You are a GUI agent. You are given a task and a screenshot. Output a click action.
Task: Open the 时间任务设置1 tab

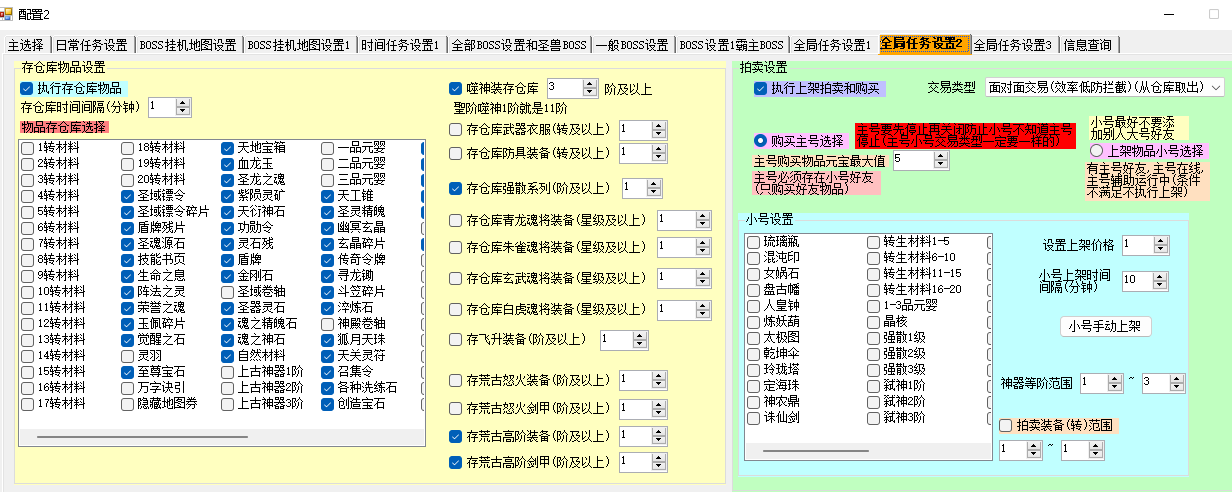pyautogui.click(x=400, y=45)
